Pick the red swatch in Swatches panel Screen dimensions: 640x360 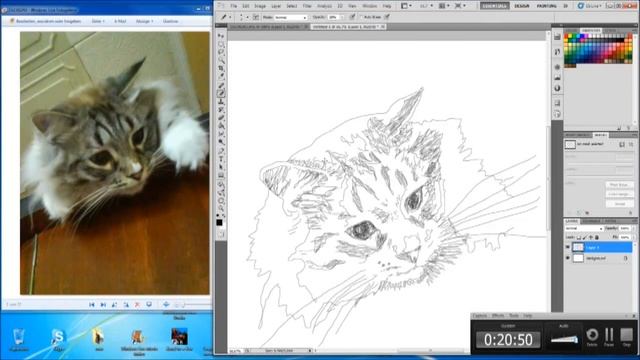(x=567, y=37)
